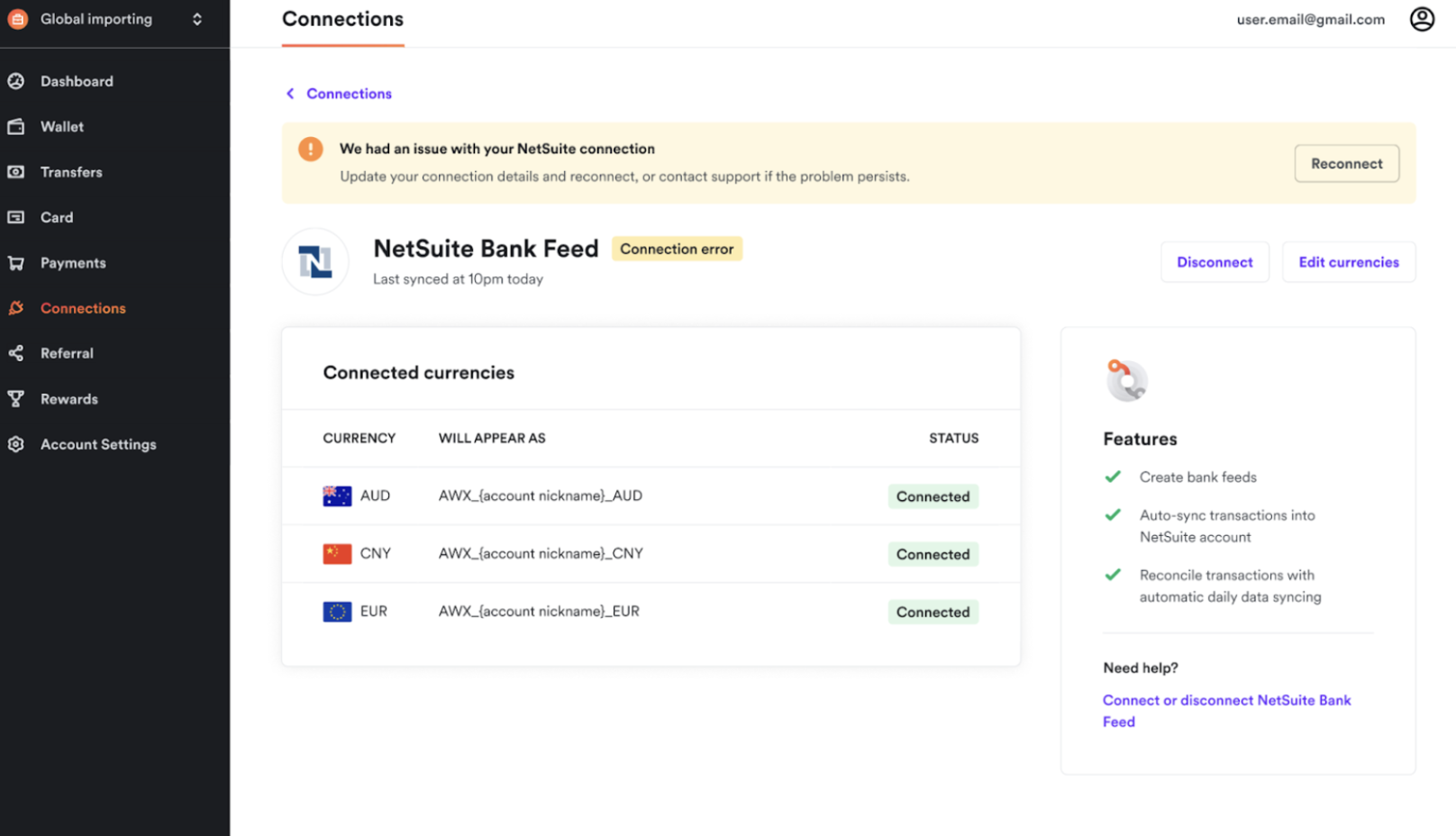
Task: Click the NetSuite logo icon
Action: (315, 261)
